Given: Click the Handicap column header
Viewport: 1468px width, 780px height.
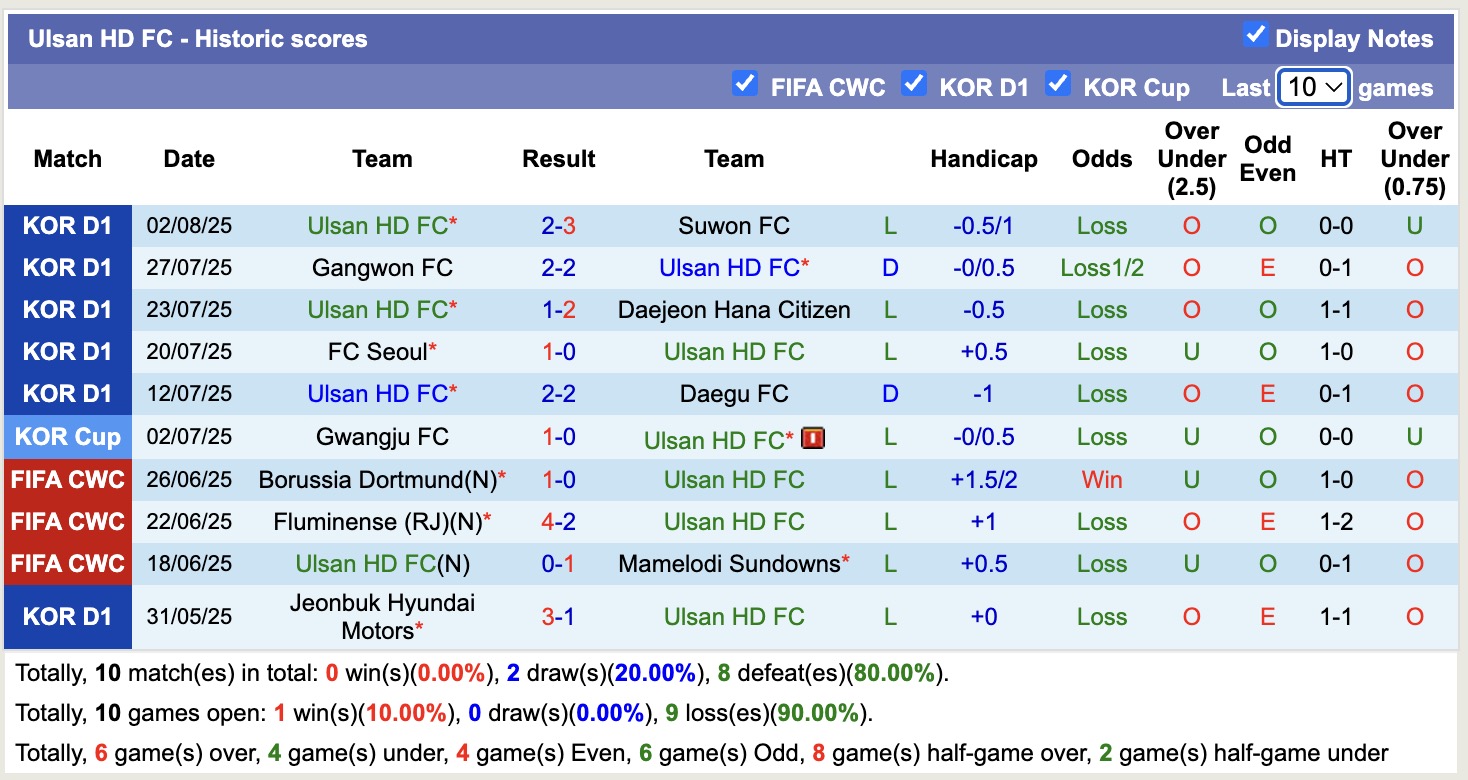Looking at the screenshot, I should tap(983, 159).
